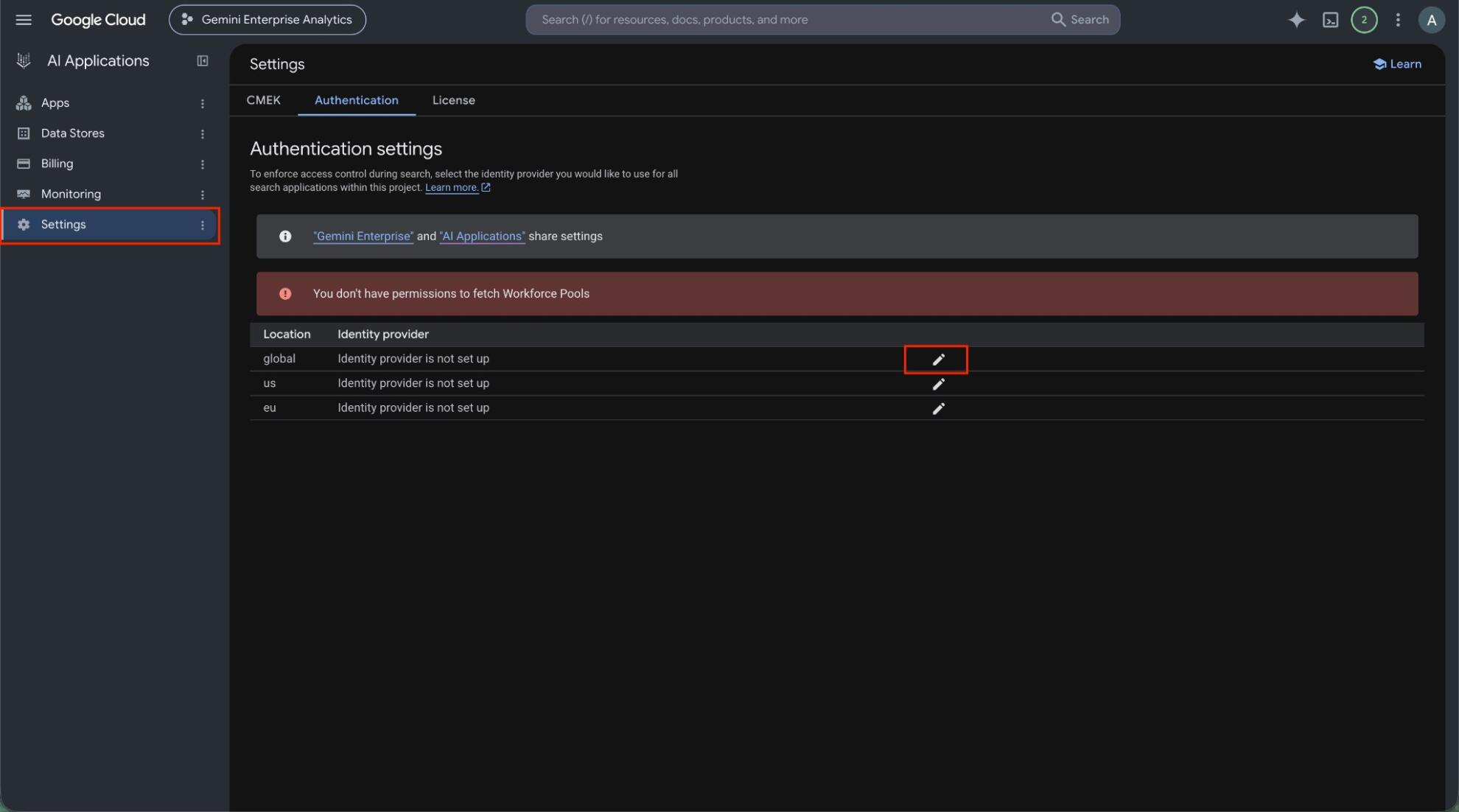Open the more options menu beside Billing

(x=203, y=164)
